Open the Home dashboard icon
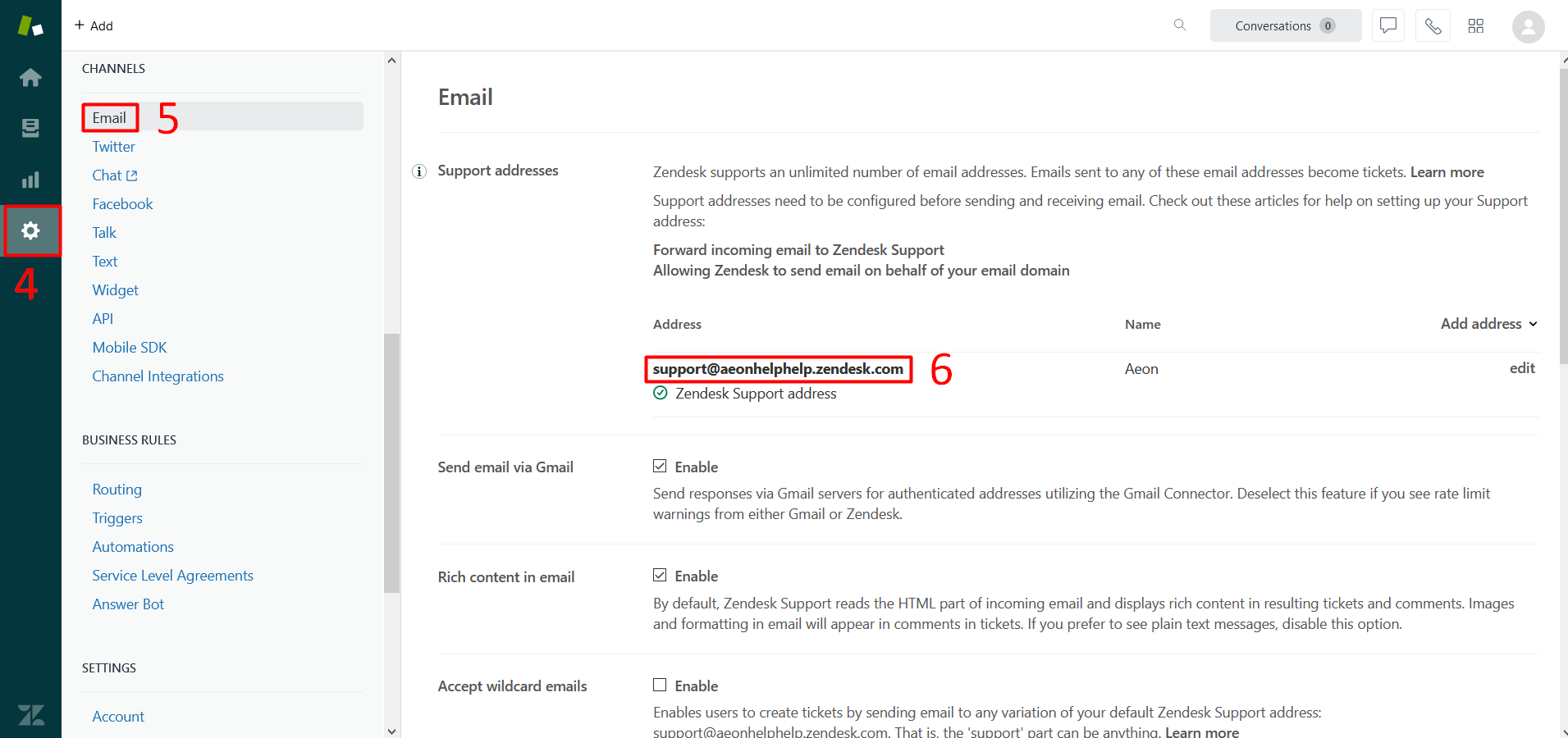 coord(30,78)
